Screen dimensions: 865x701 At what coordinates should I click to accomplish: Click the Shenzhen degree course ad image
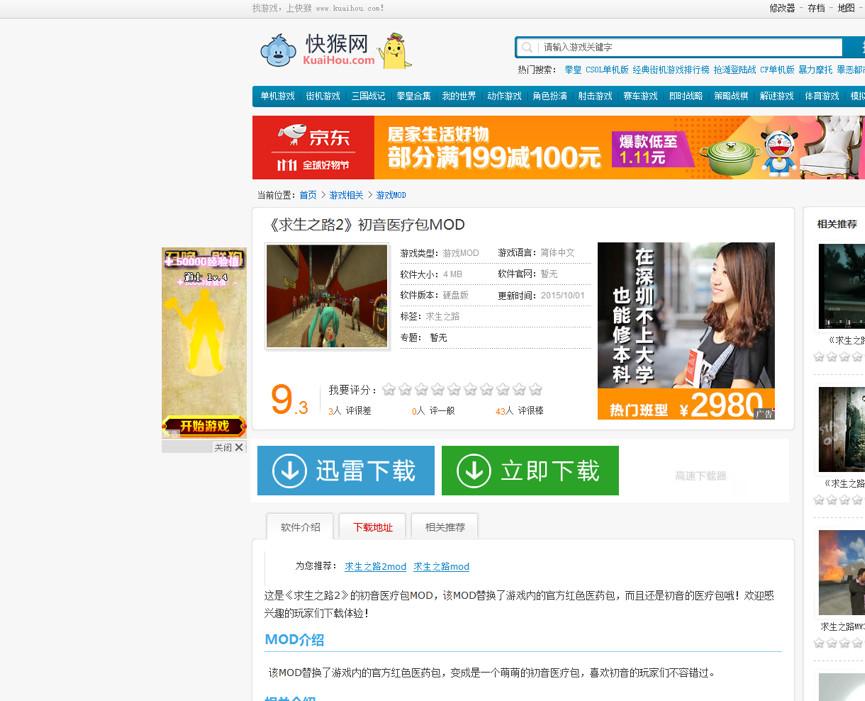click(x=686, y=331)
